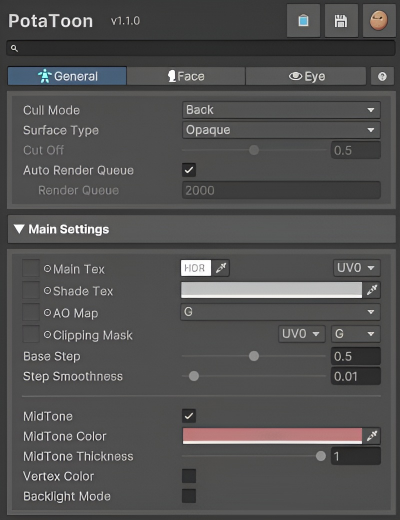
Task: Click the Shade Tex texture thumbnail slot
Action: tap(31, 290)
